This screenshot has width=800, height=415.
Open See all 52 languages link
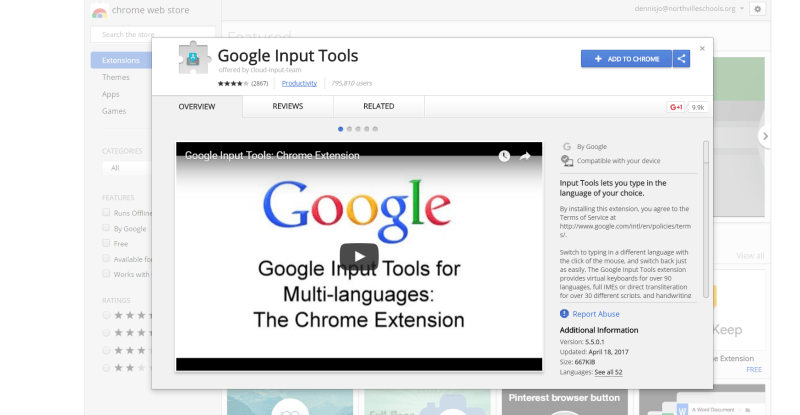click(x=608, y=372)
